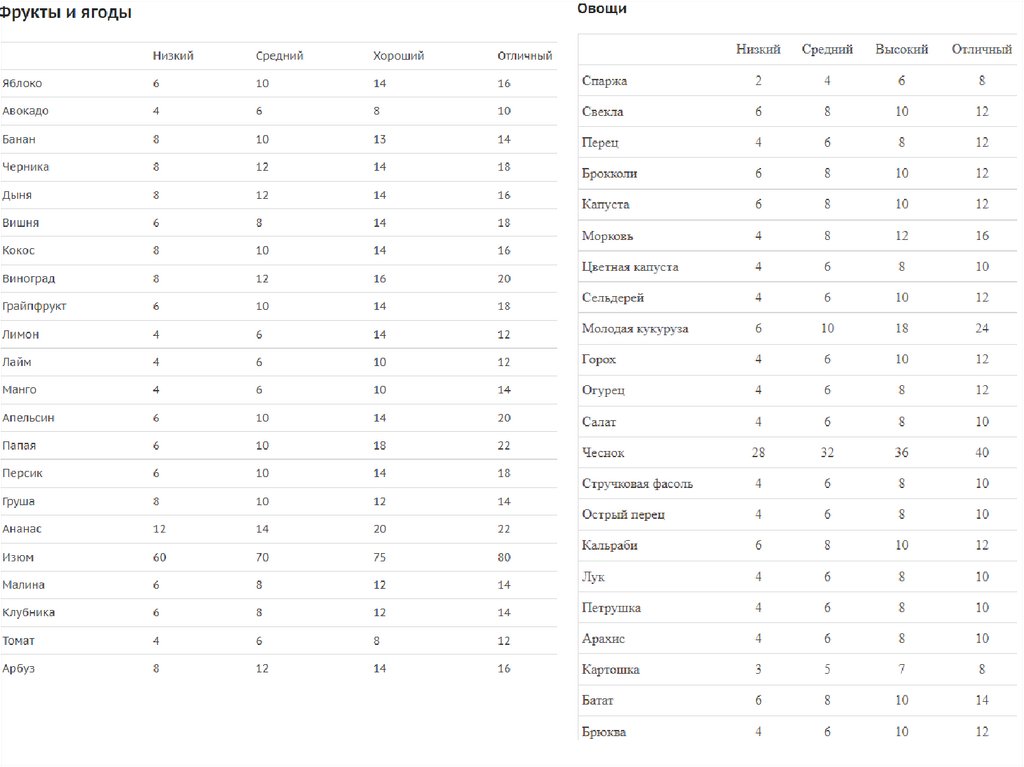The height and width of the screenshot is (767, 1024).
Task: Click the 'Овощи' table heading
Action: point(602,9)
